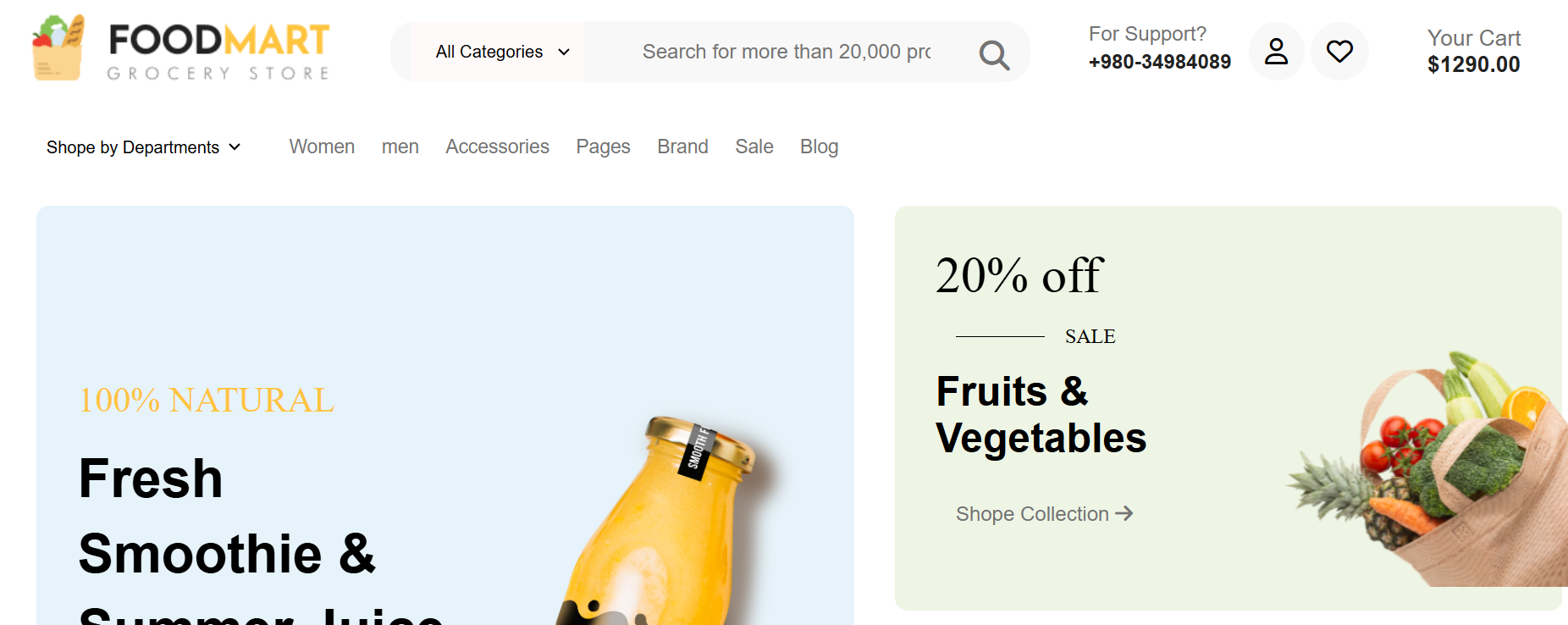Select the men menu item

coord(400,147)
